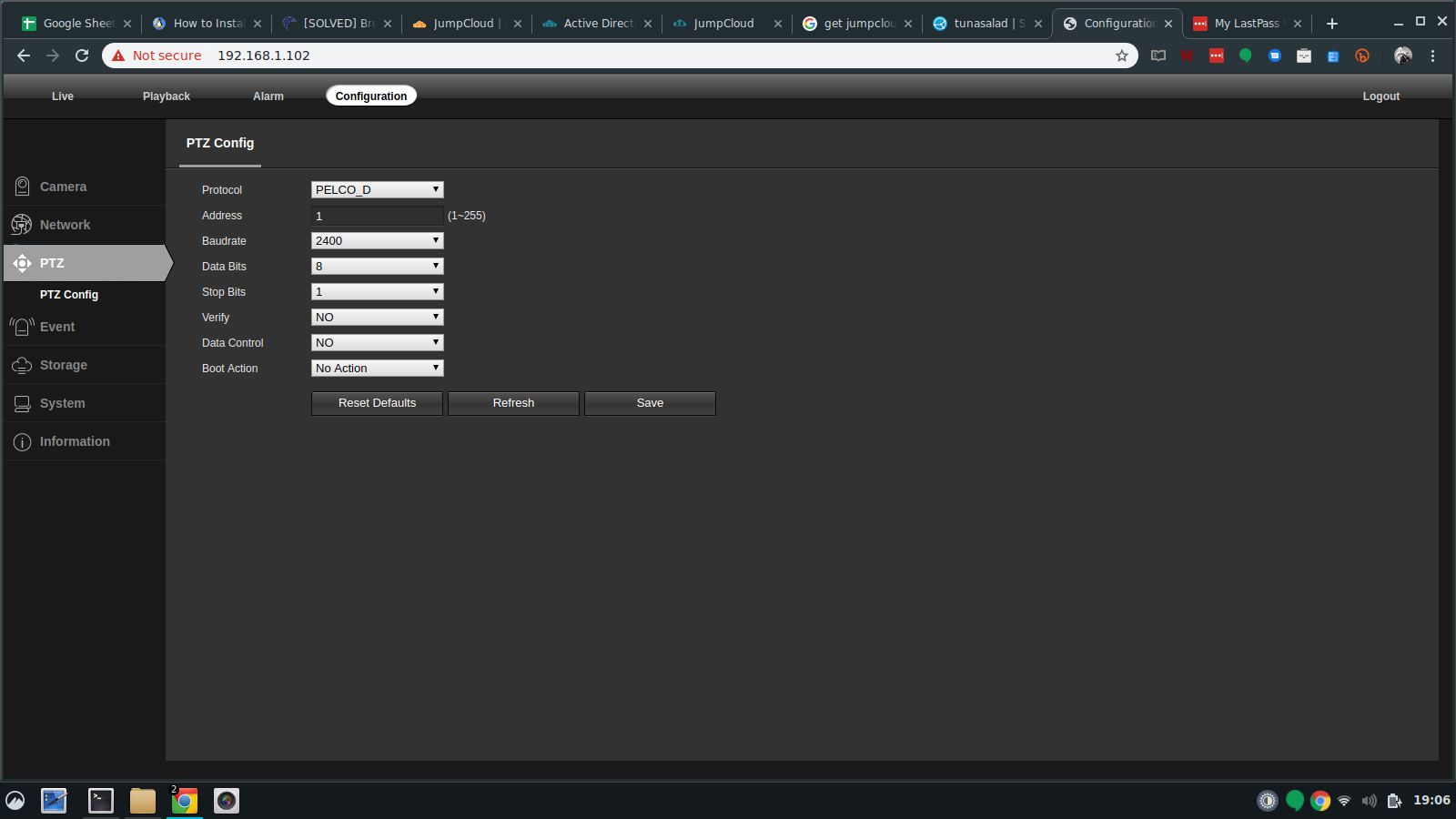Click the System monitor icon
The image size is (1456, 819).
(22, 403)
